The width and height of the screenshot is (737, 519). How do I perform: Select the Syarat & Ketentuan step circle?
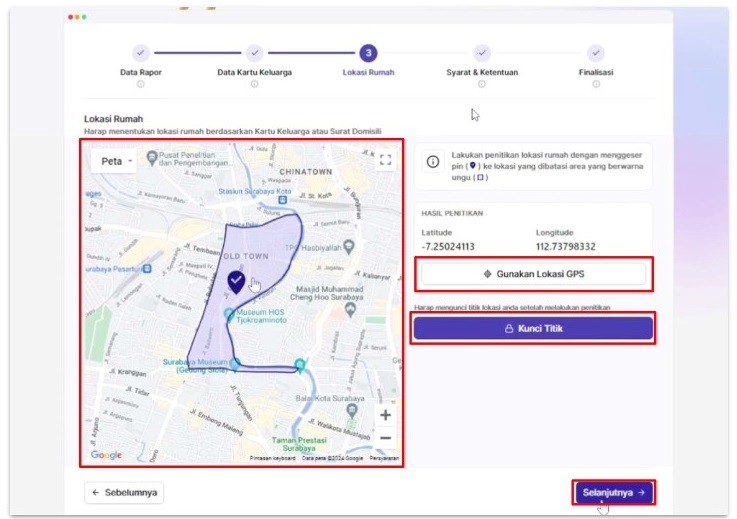coord(482,53)
